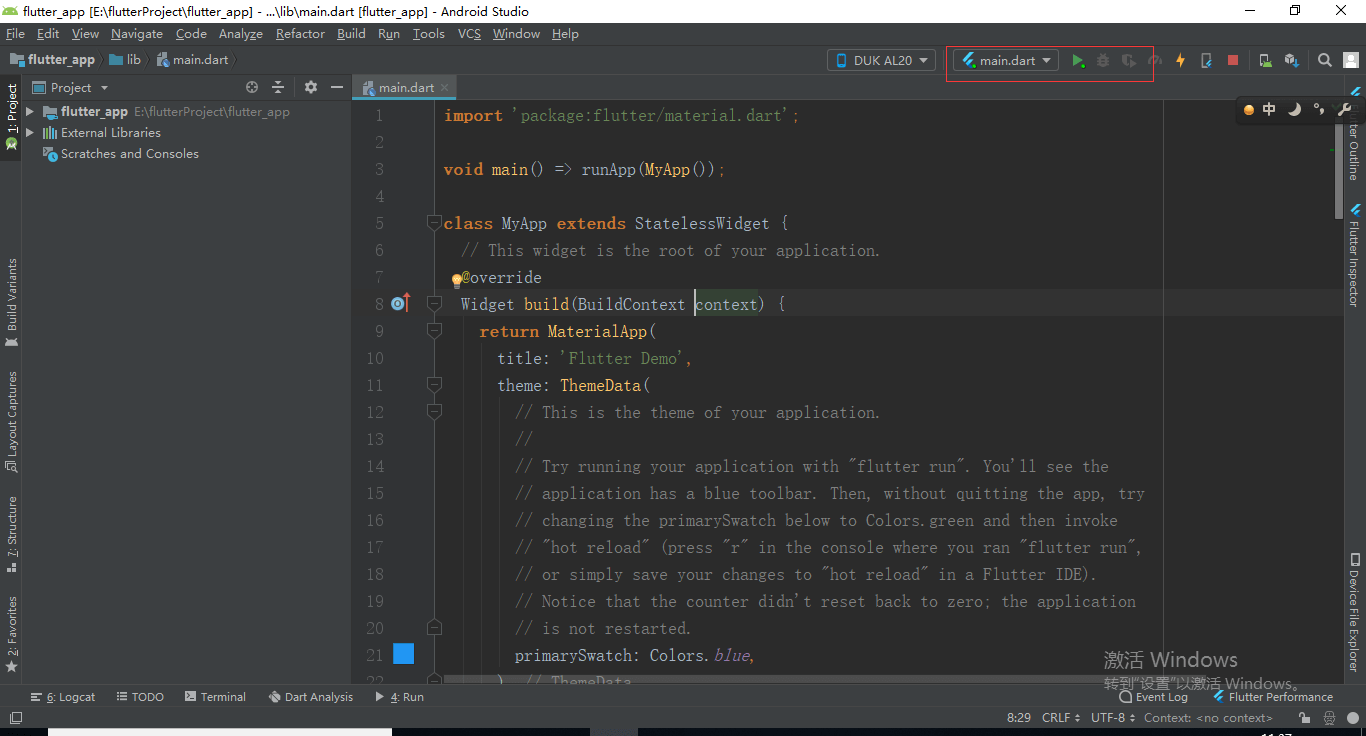Open the Navigate menu
The height and width of the screenshot is (736, 1366).
[137, 33]
